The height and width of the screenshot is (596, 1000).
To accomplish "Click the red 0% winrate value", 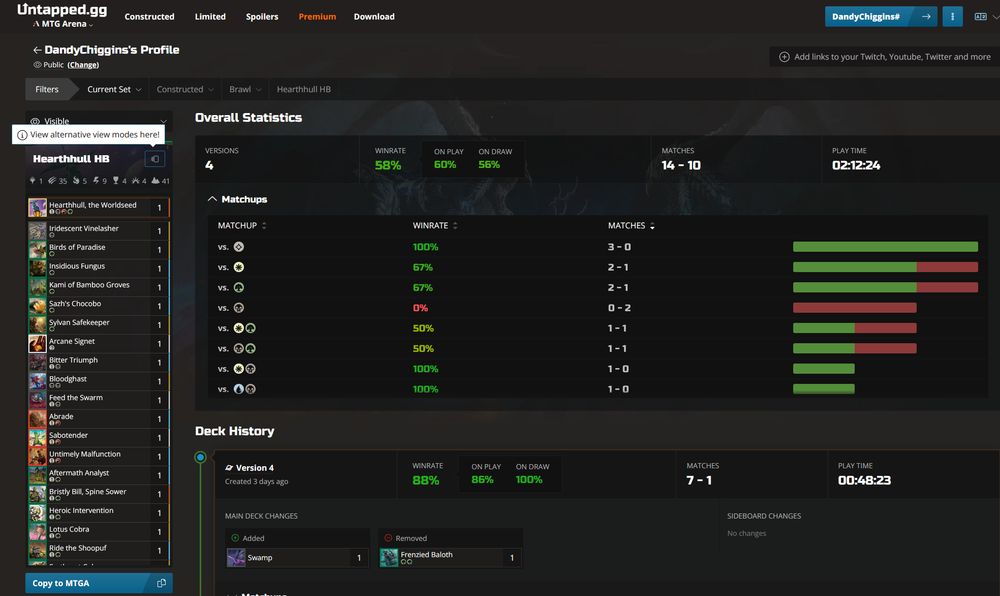I will point(420,308).
